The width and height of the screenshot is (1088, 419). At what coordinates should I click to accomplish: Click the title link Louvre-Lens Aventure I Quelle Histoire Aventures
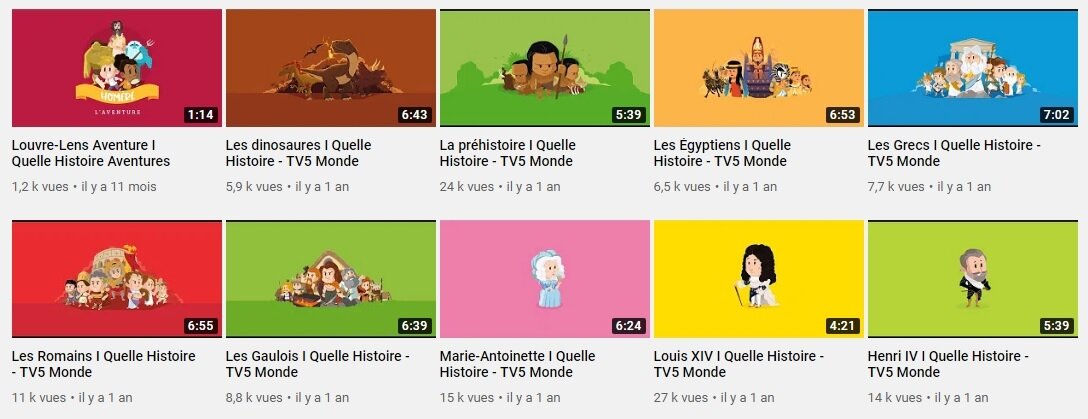pyautogui.click(x=91, y=153)
